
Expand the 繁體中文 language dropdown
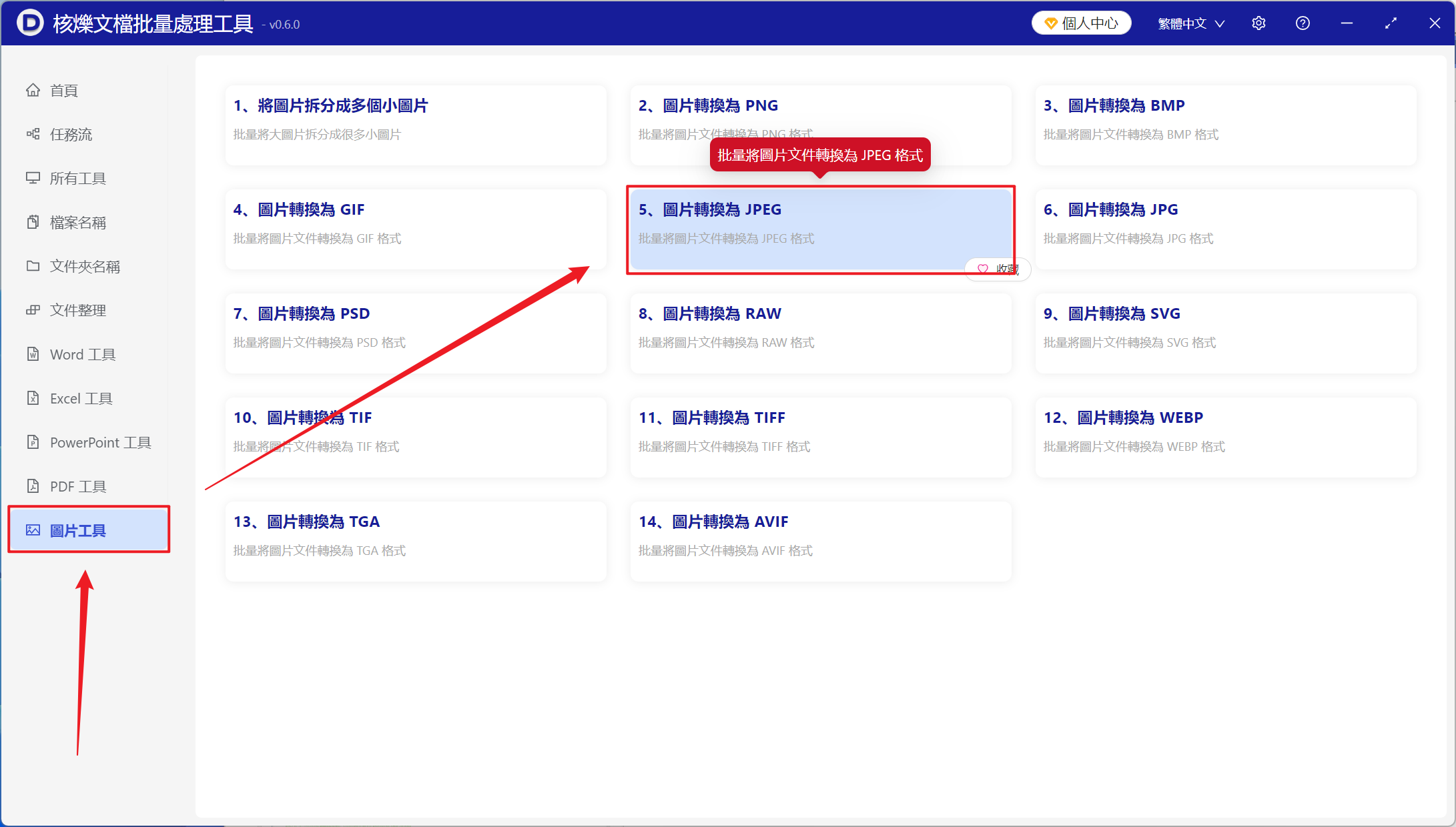pyautogui.click(x=1191, y=23)
